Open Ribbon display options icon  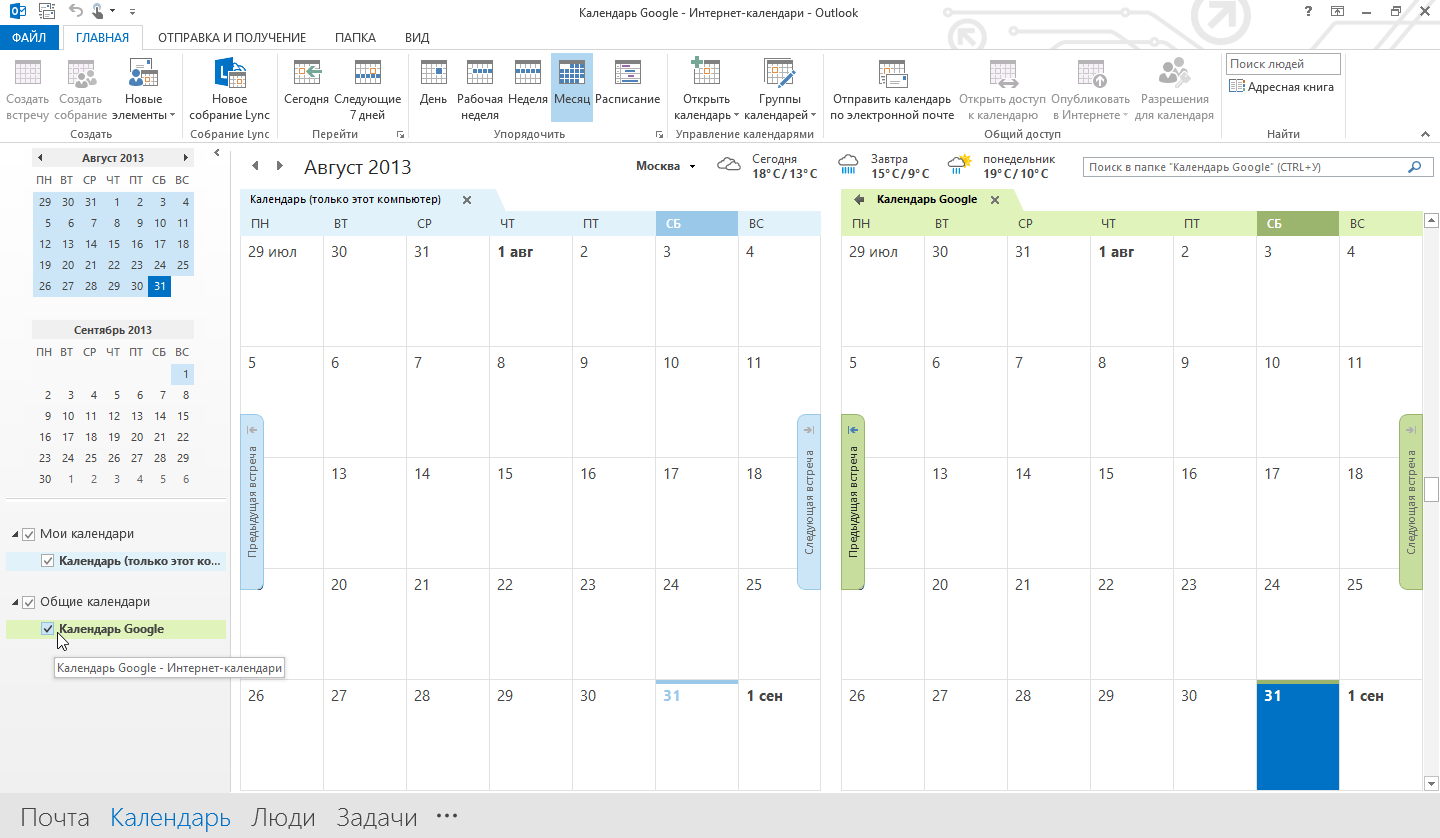(1337, 12)
